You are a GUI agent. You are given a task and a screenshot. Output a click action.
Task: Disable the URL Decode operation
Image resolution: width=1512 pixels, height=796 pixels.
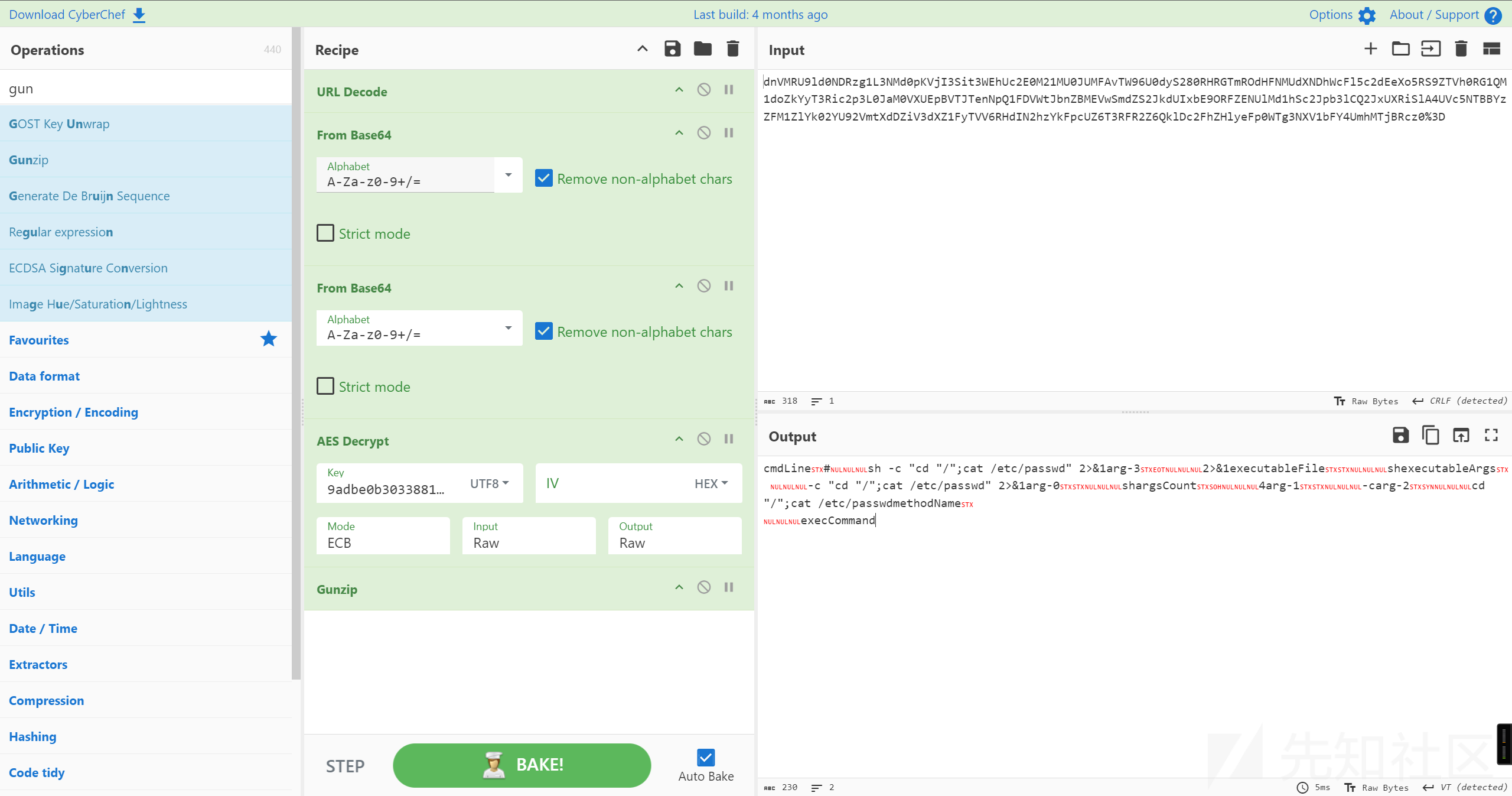pos(703,90)
